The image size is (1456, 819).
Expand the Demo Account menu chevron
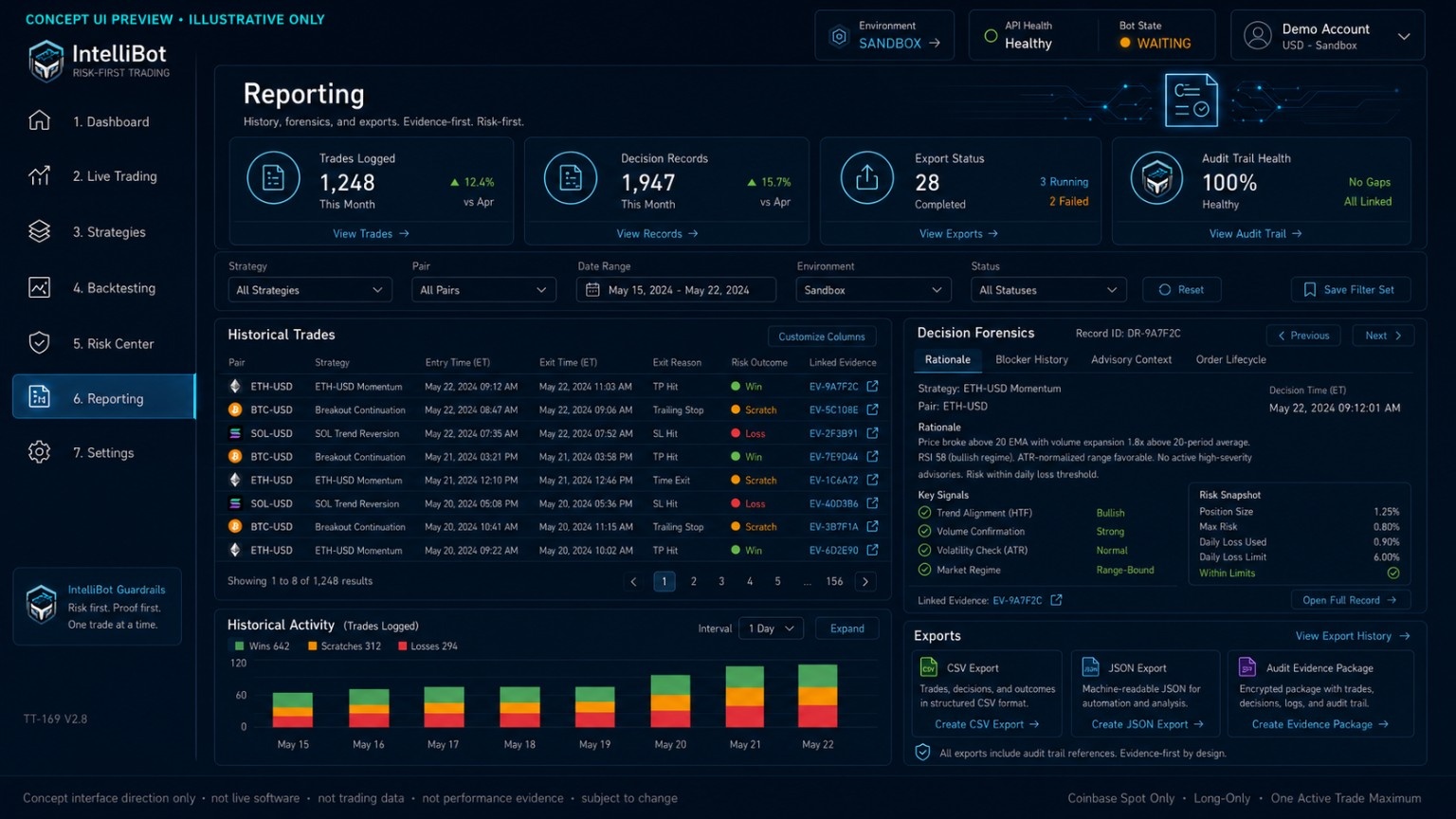(x=1404, y=36)
